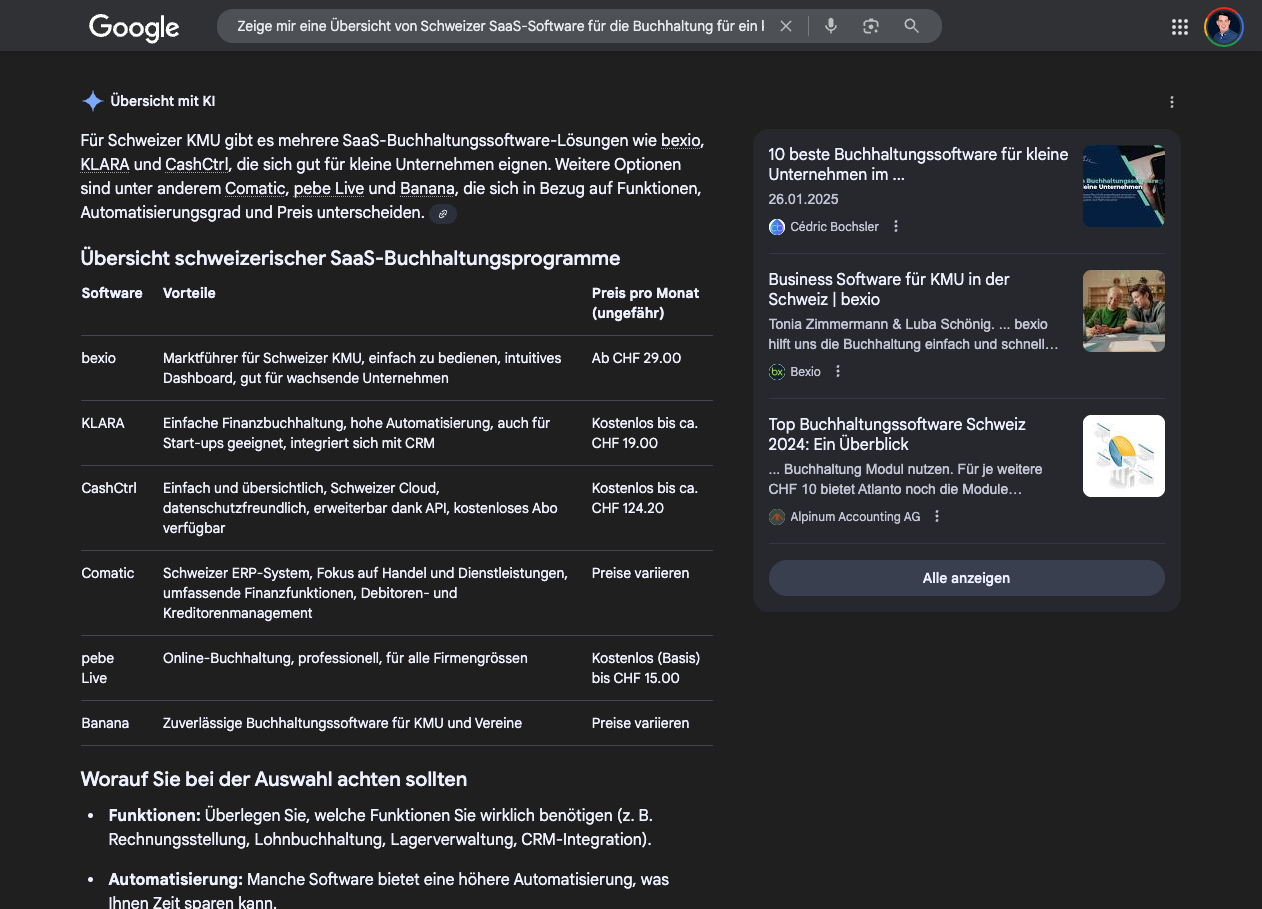The width and height of the screenshot is (1262, 909).
Task: Open options menu next to Alpinum Accounting AG
Action: [x=937, y=516]
